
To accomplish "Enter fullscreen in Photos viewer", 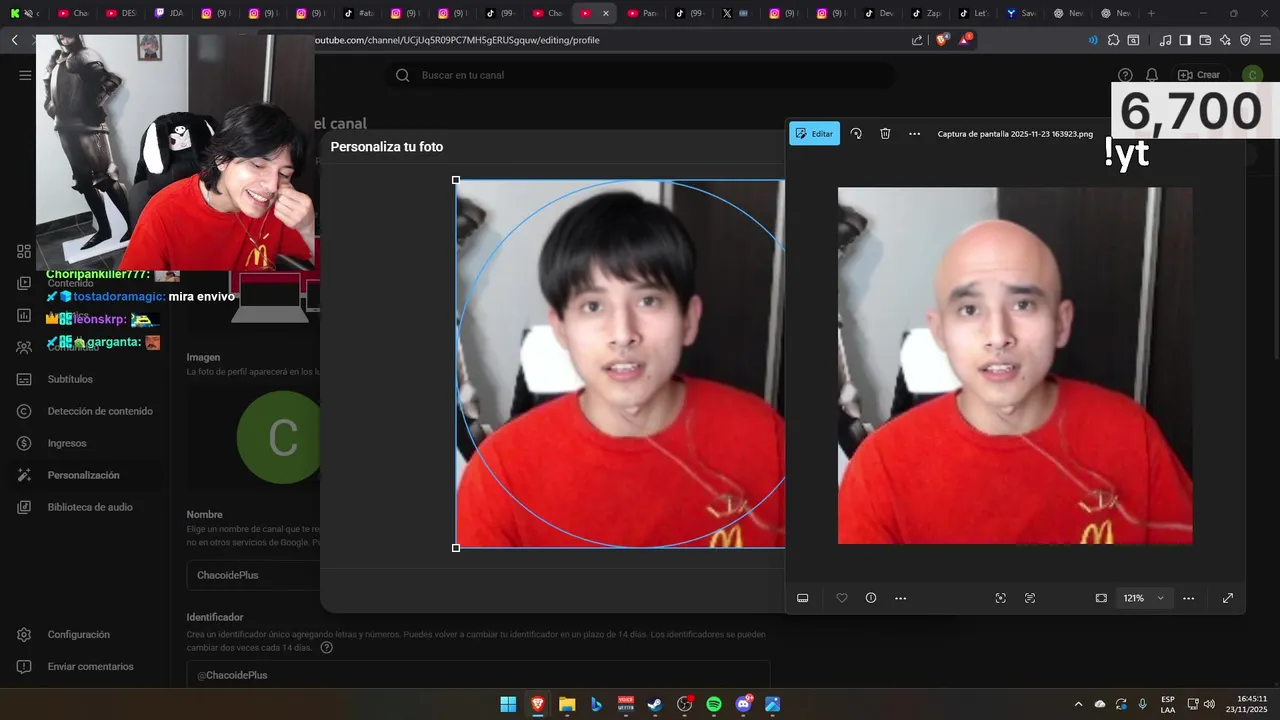I will point(1228,598).
